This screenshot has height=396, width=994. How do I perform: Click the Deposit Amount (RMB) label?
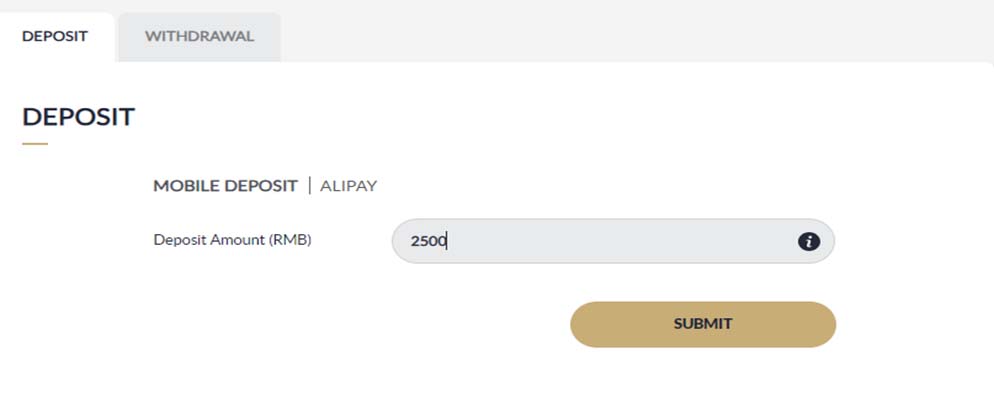click(233, 241)
